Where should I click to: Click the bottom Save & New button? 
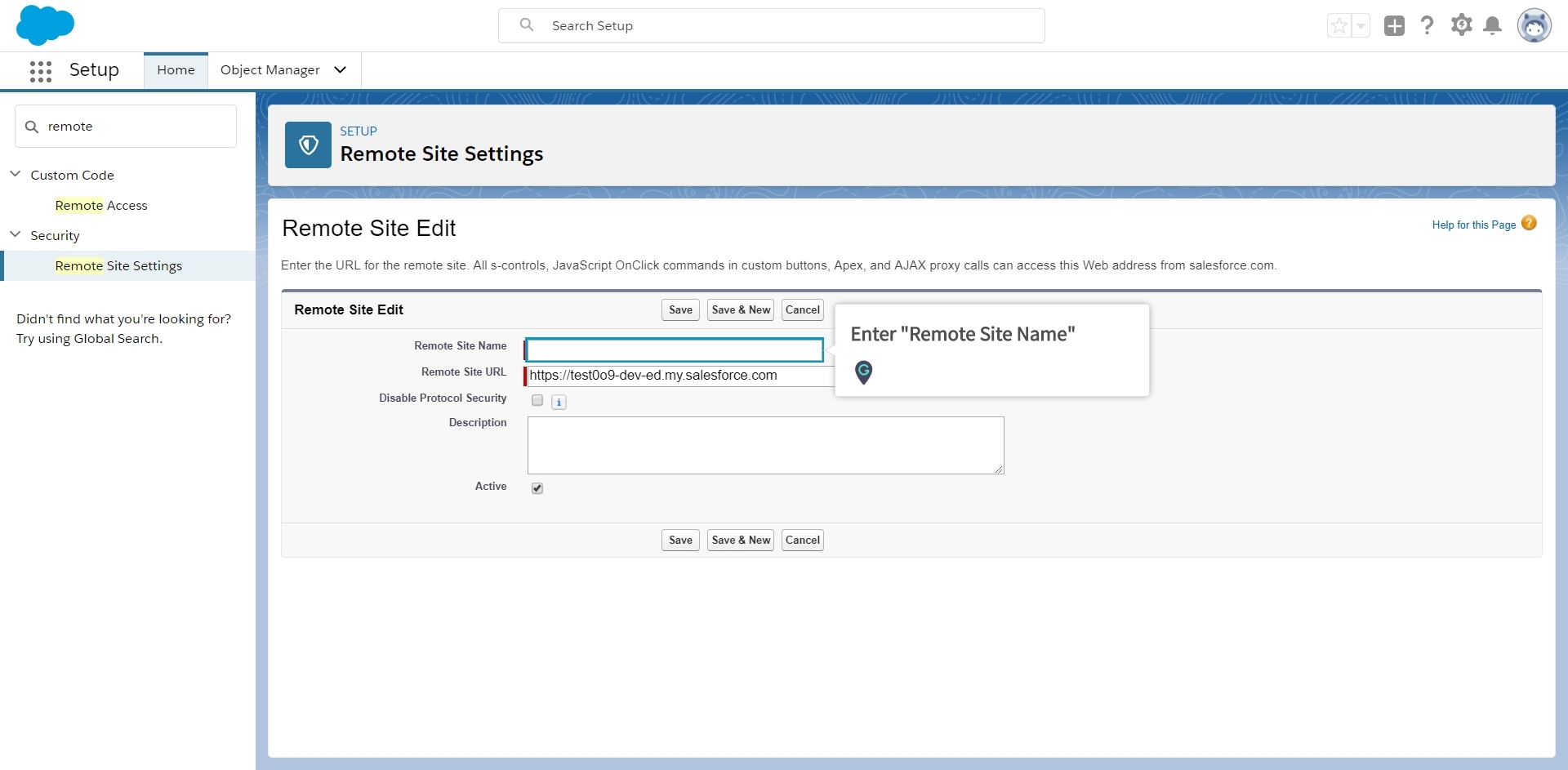pos(741,541)
